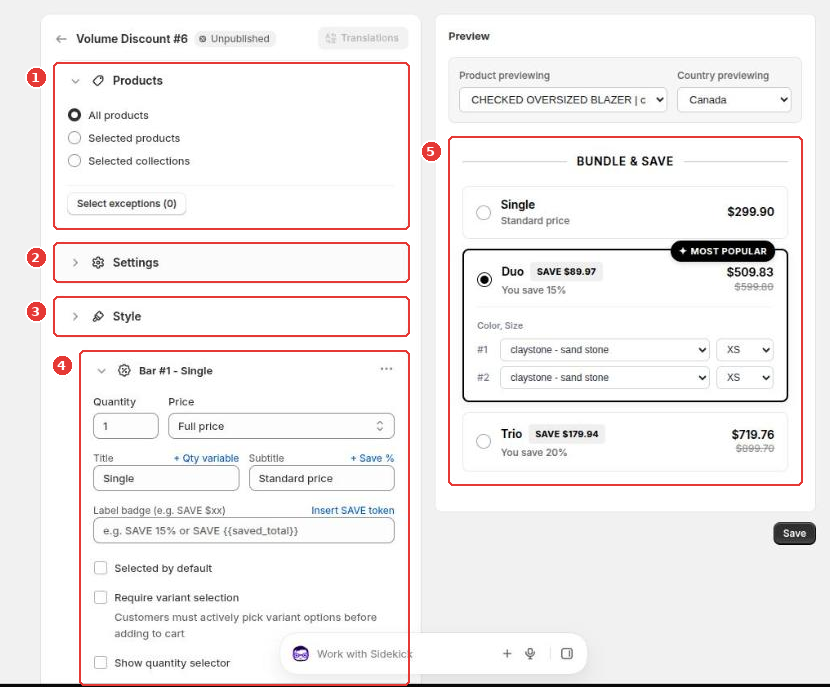The height and width of the screenshot is (687, 830).
Task: Click the + Save % link
Action: tap(372, 458)
